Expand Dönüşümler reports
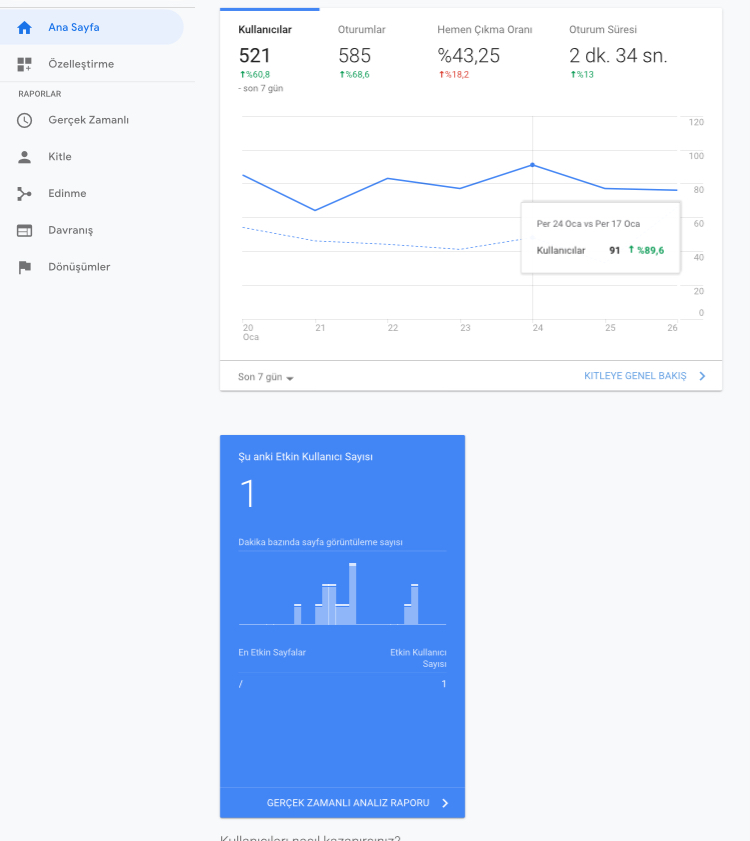The image size is (750, 841). tap(92, 267)
